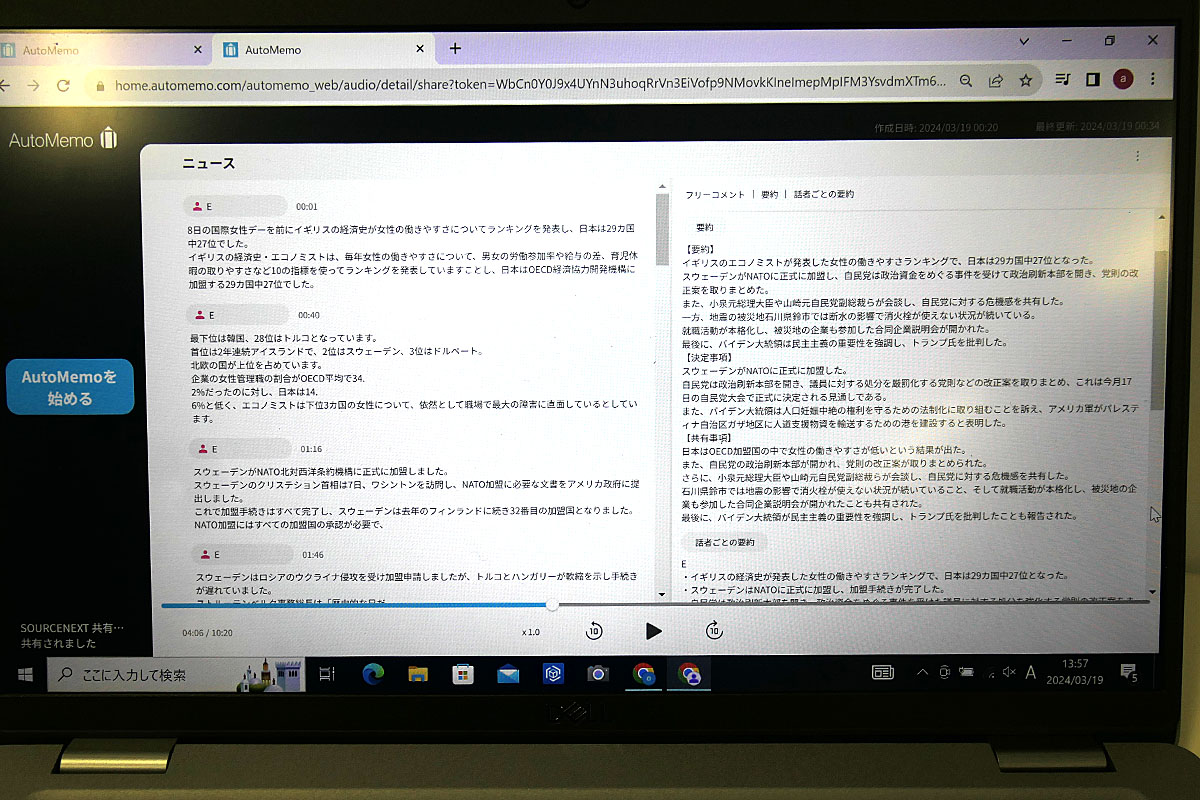Open the blue hexagon app on the taskbar

tap(553, 675)
